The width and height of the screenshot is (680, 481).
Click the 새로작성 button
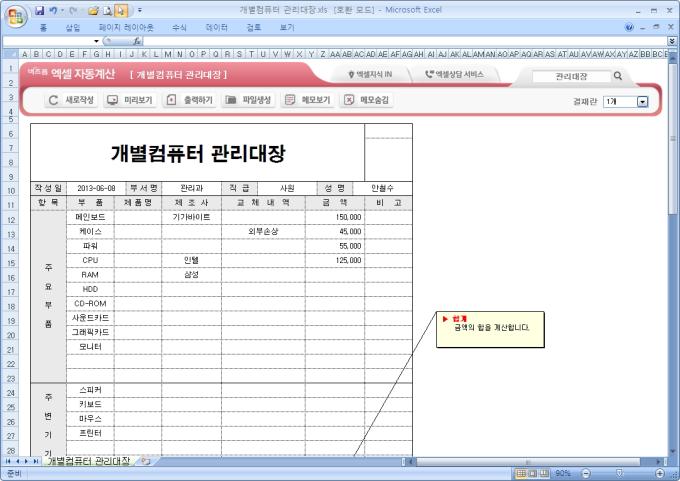click(72, 100)
